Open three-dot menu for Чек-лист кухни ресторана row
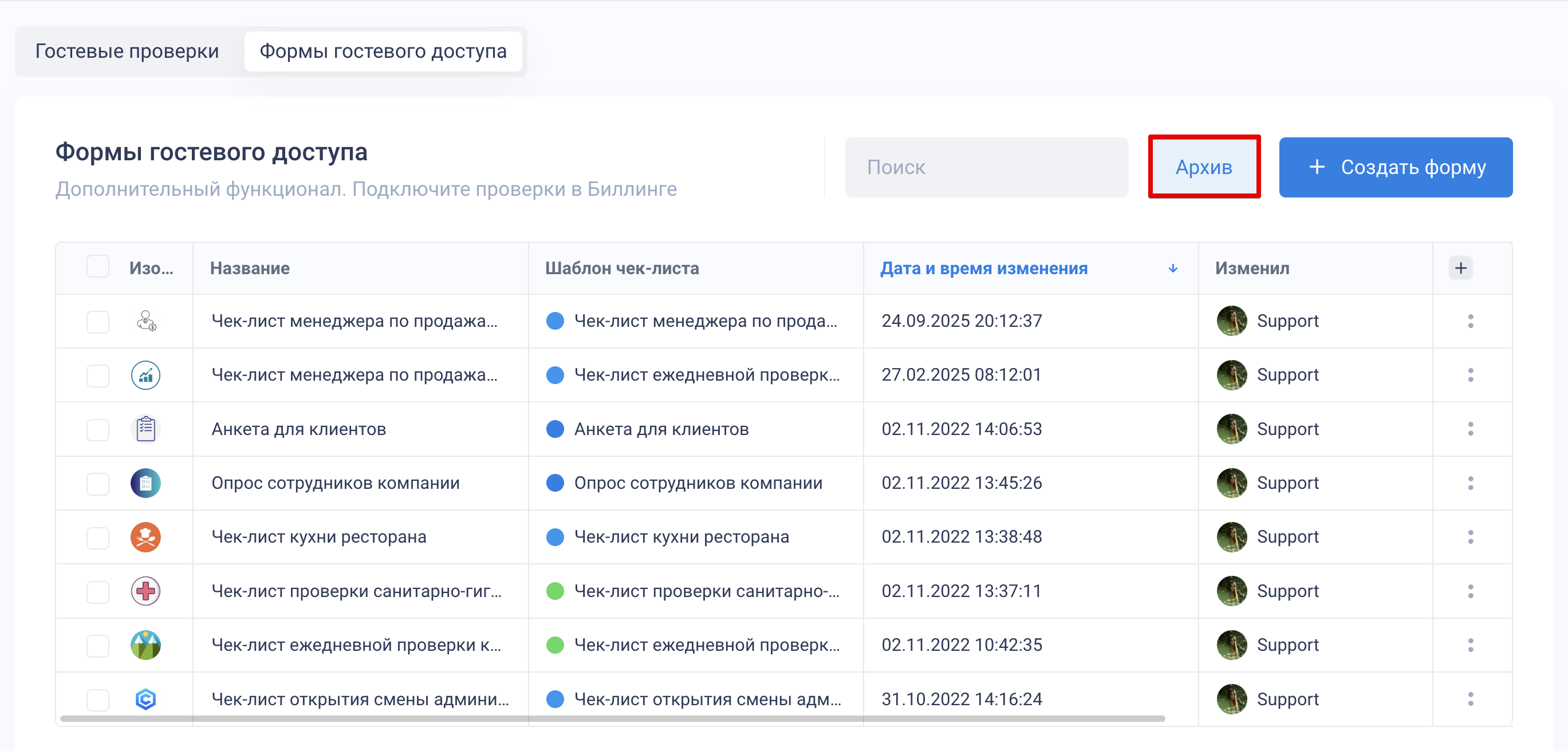The height and width of the screenshot is (751, 1568). (1470, 537)
